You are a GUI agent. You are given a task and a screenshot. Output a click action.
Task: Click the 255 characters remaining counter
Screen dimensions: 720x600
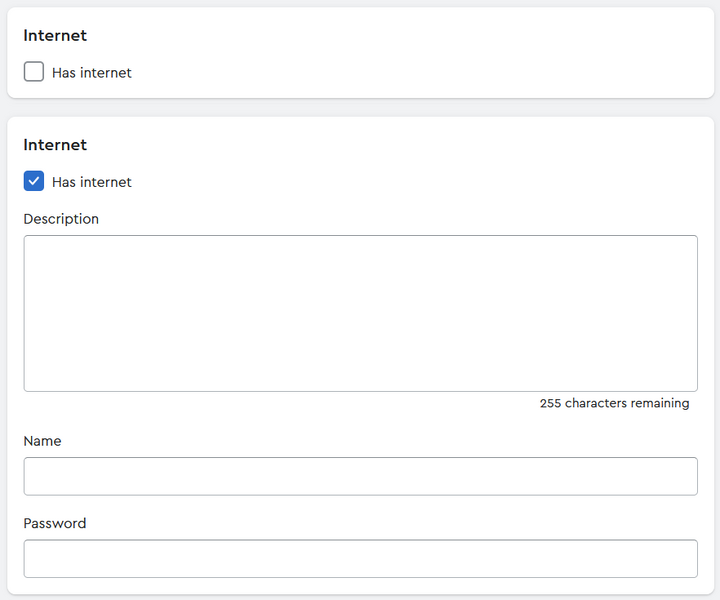[614, 404]
